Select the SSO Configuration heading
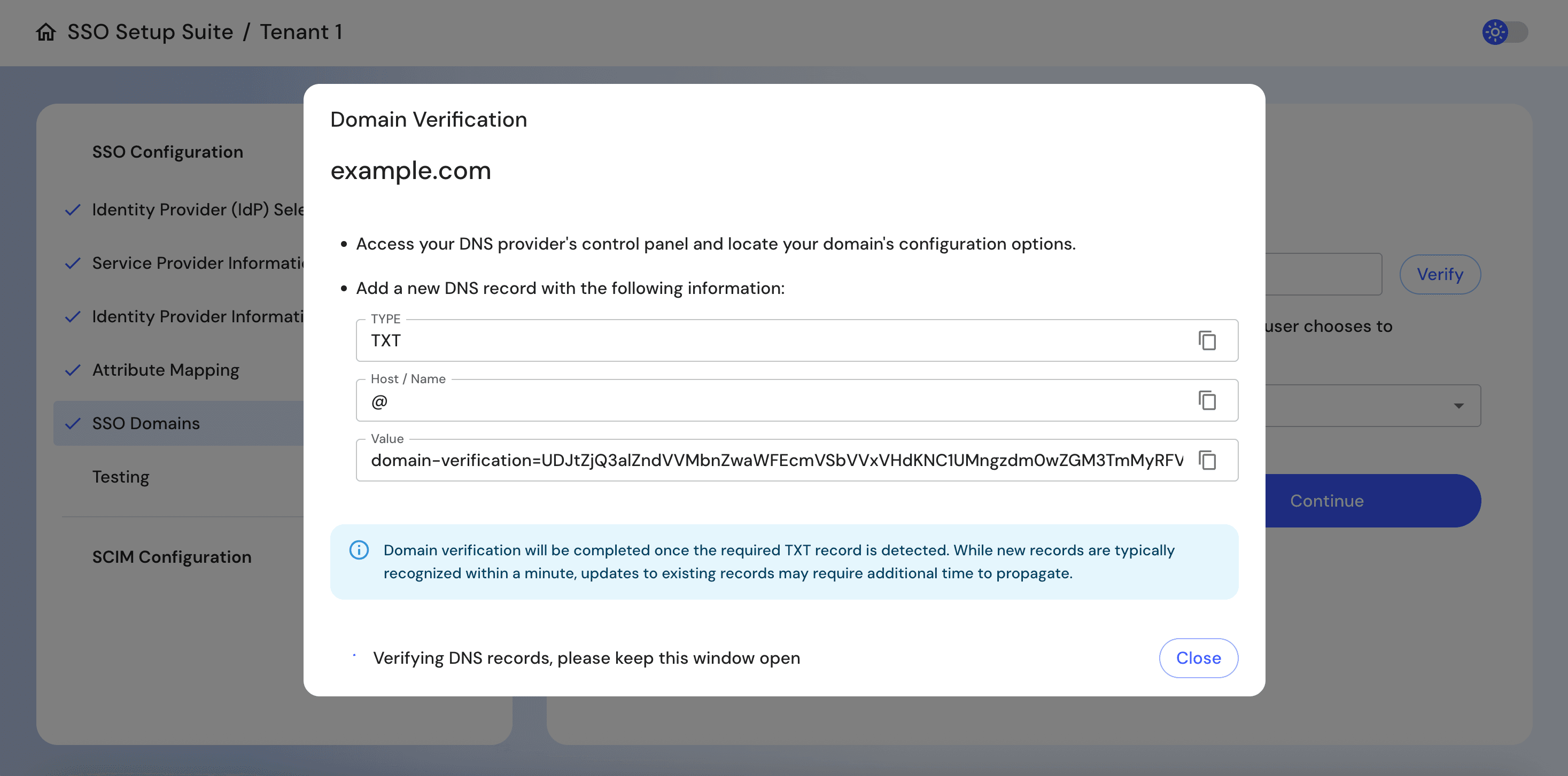Screen dimensions: 1568x776 click(x=167, y=152)
